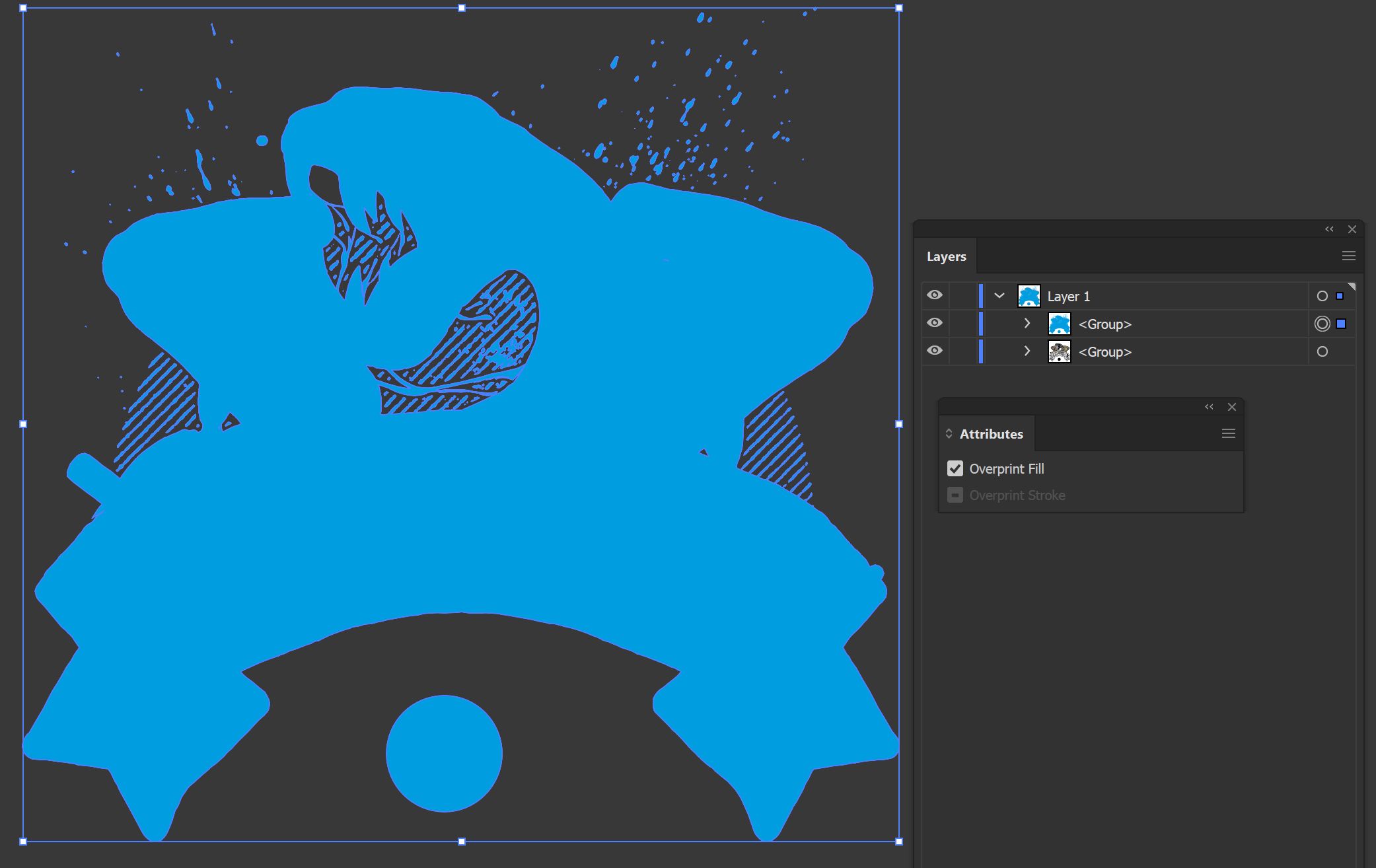Click the top-right selection handle
Screen dimensions: 1376x868
899,8
